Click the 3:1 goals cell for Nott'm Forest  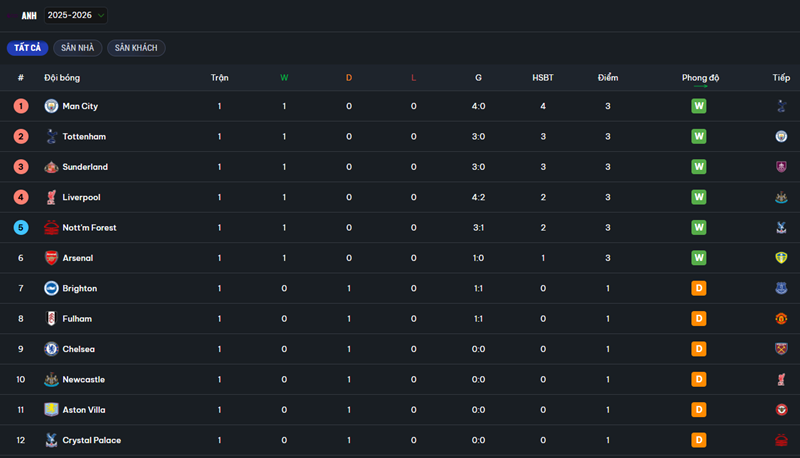(x=478, y=227)
